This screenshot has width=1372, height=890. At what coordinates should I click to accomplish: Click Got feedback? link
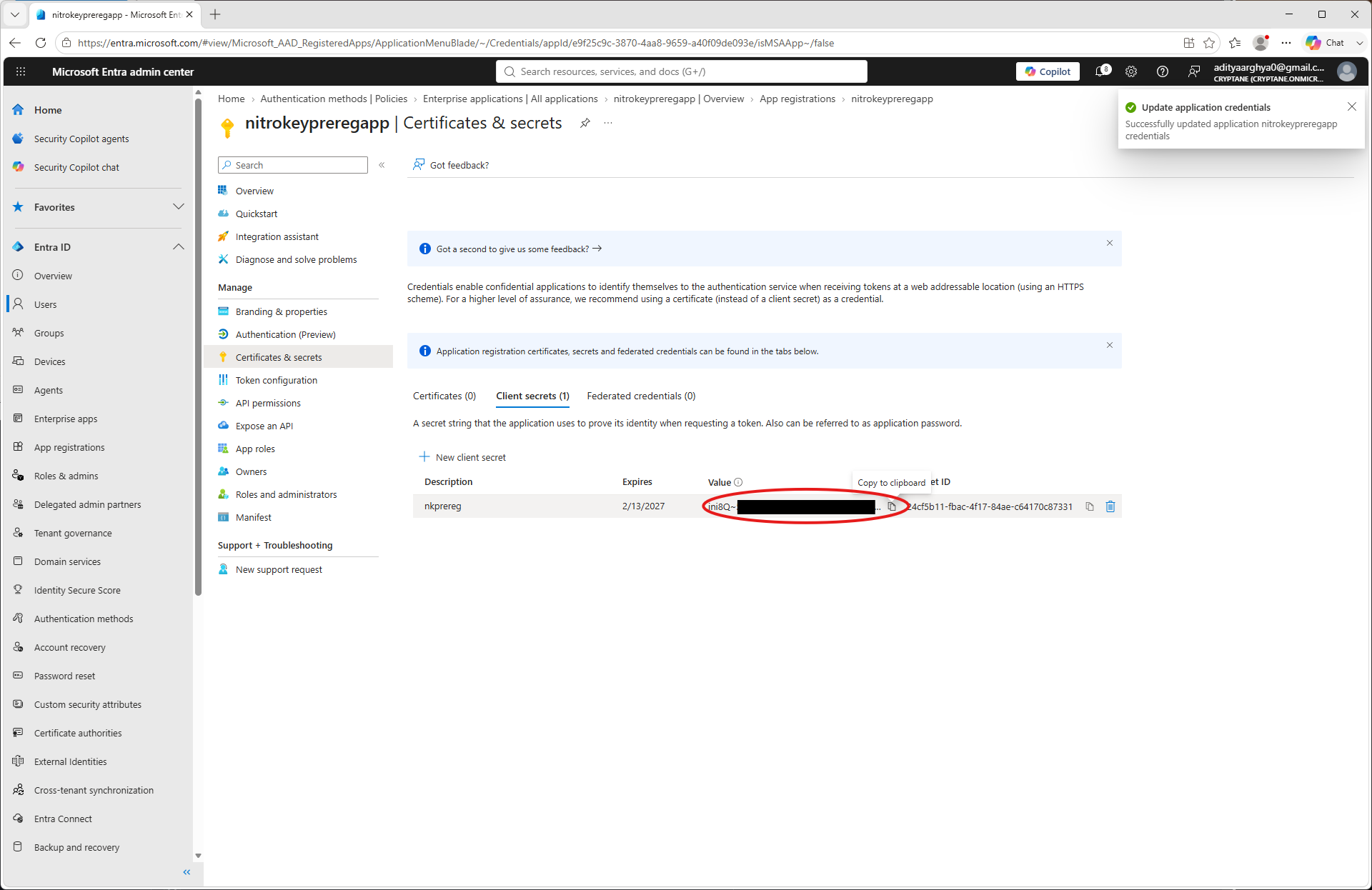point(451,165)
